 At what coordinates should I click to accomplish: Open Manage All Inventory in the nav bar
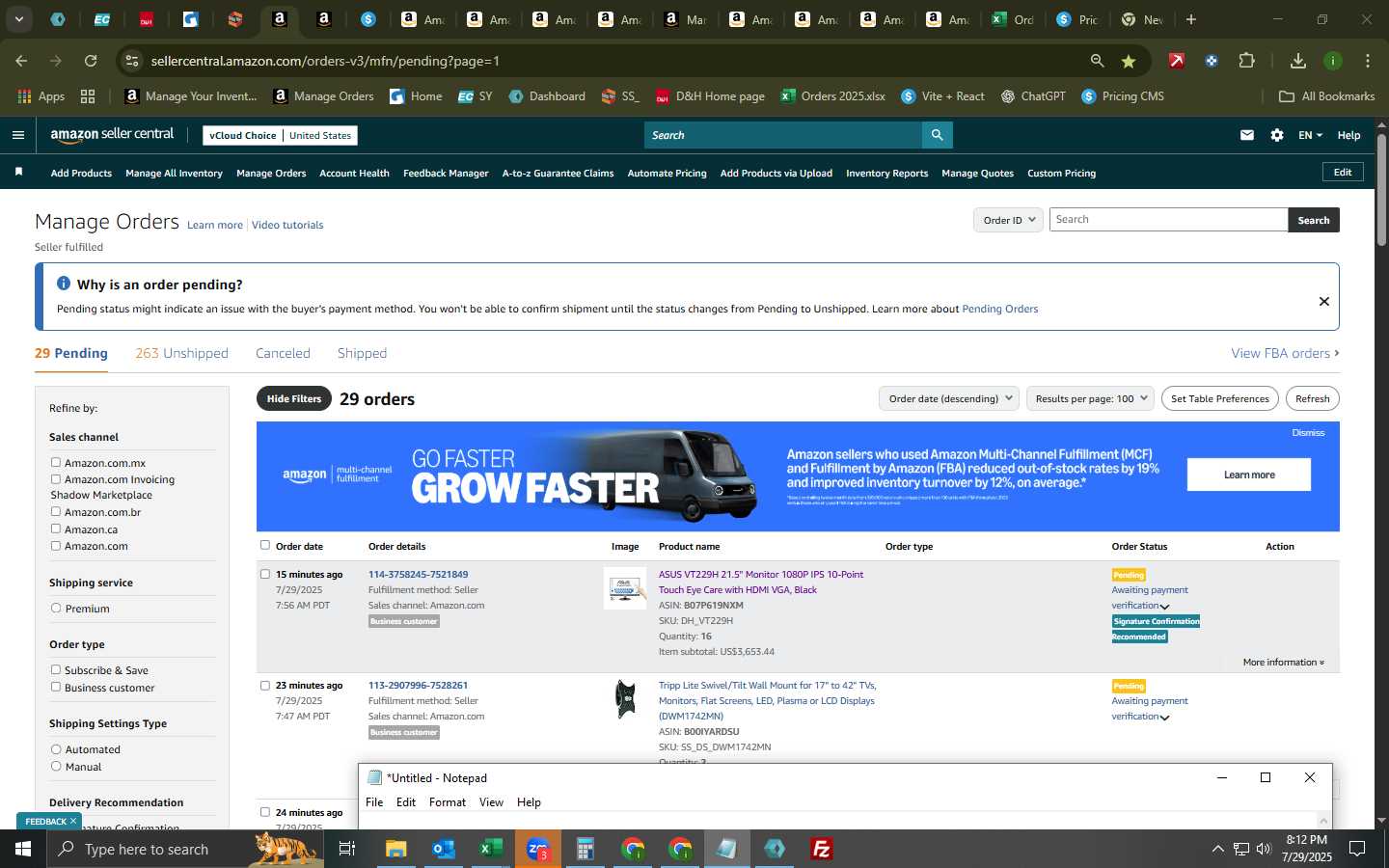coord(174,174)
